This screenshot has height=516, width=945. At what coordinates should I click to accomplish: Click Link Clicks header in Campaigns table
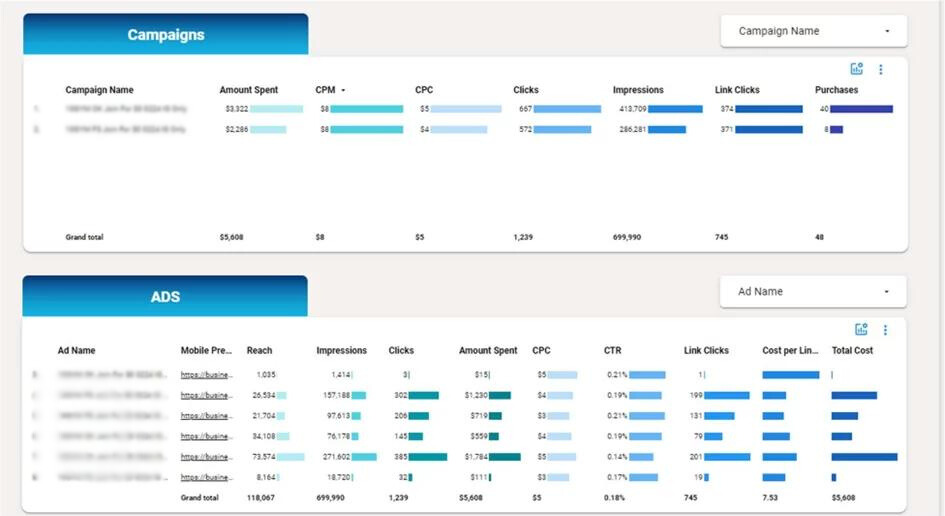pos(737,90)
